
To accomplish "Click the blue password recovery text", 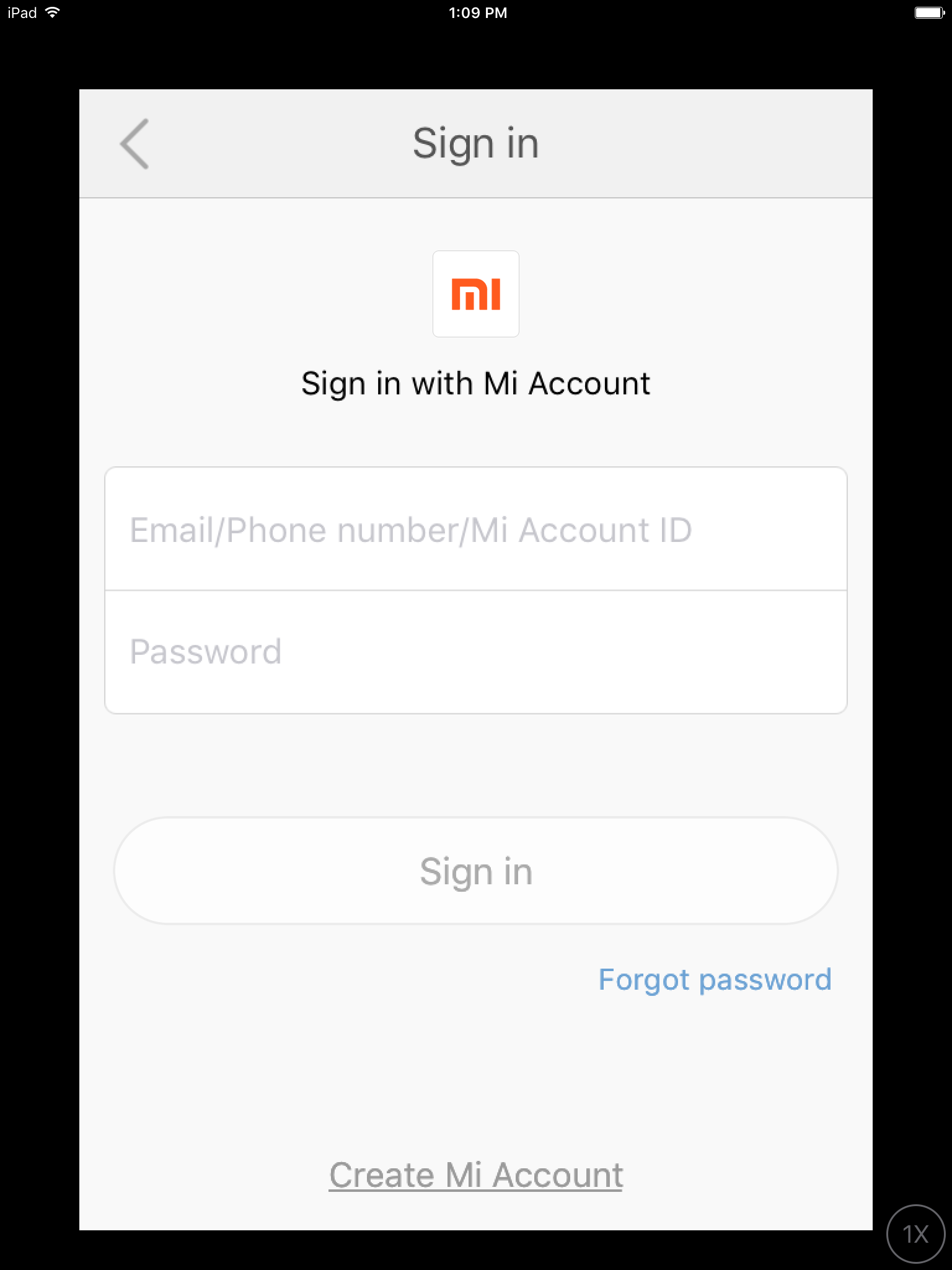I will click(x=715, y=980).
